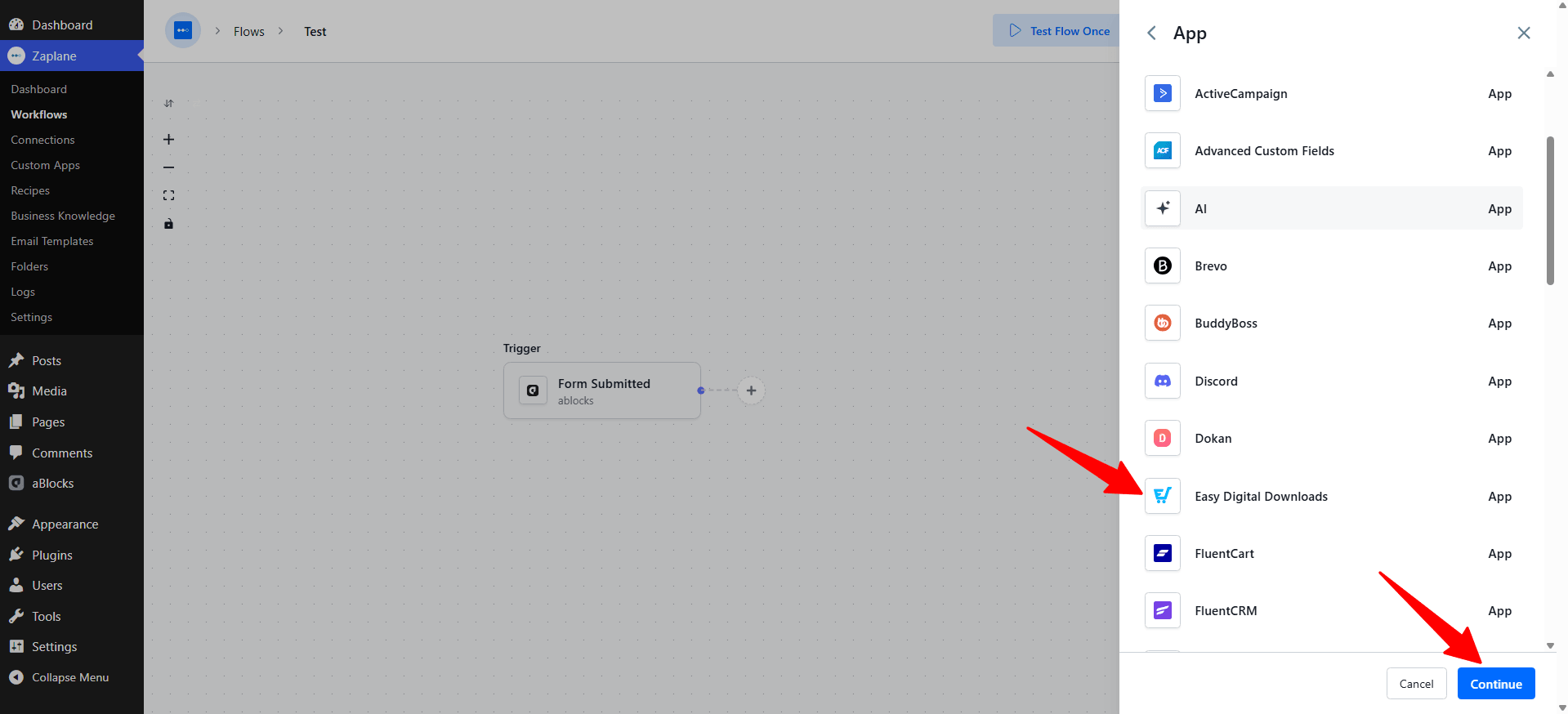The image size is (1568, 714).
Task: Toggle the canvas lock icon
Action: pyautogui.click(x=168, y=224)
